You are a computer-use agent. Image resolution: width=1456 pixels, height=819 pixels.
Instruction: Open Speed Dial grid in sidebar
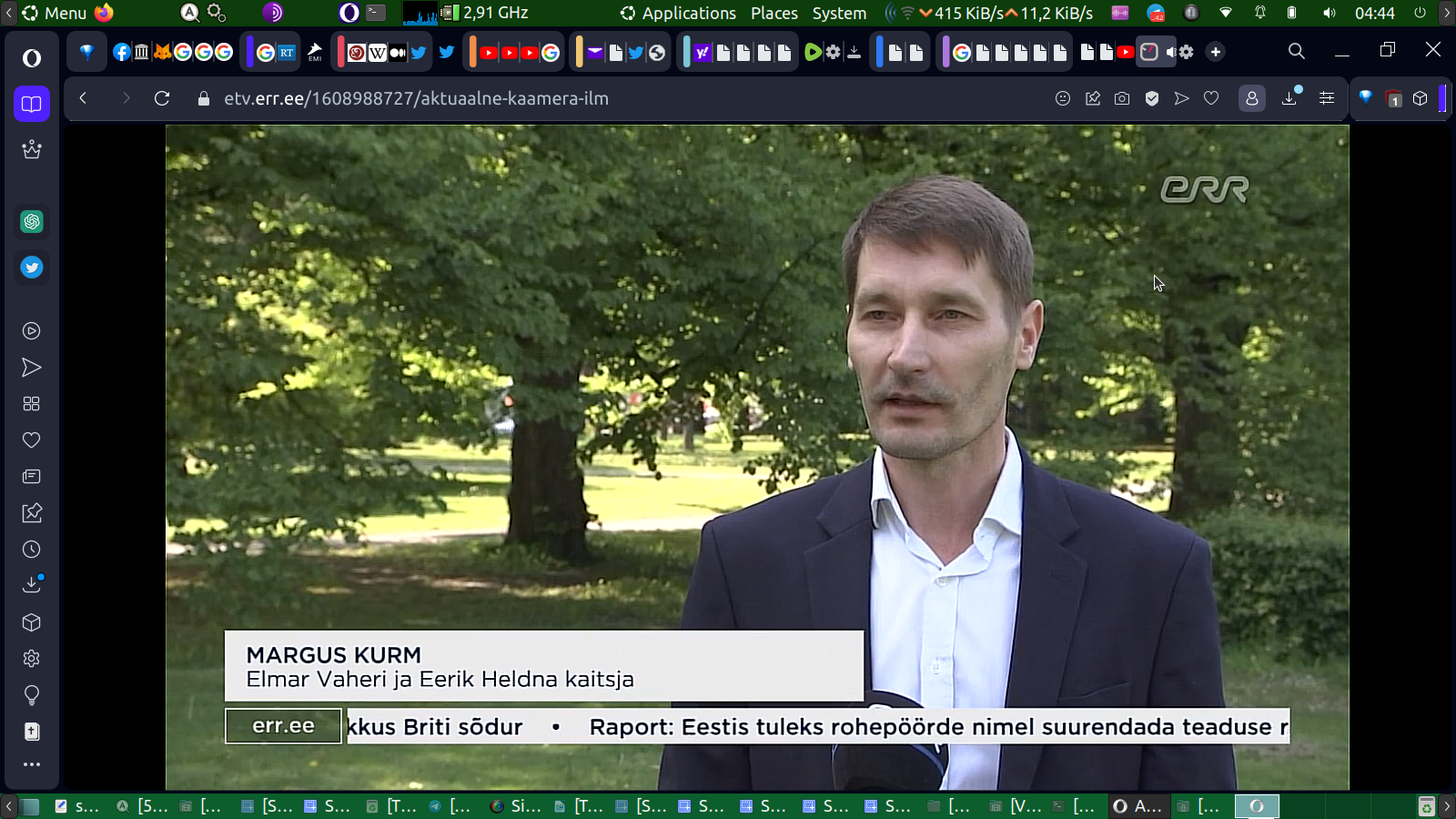point(32,404)
